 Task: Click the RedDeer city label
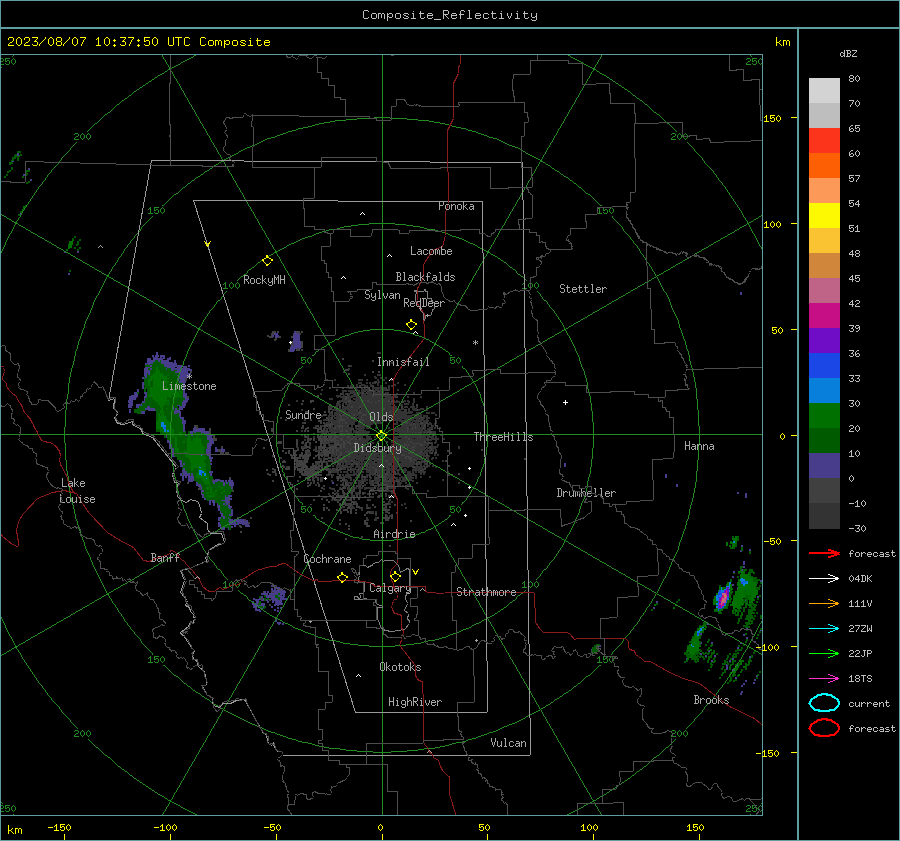click(424, 303)
